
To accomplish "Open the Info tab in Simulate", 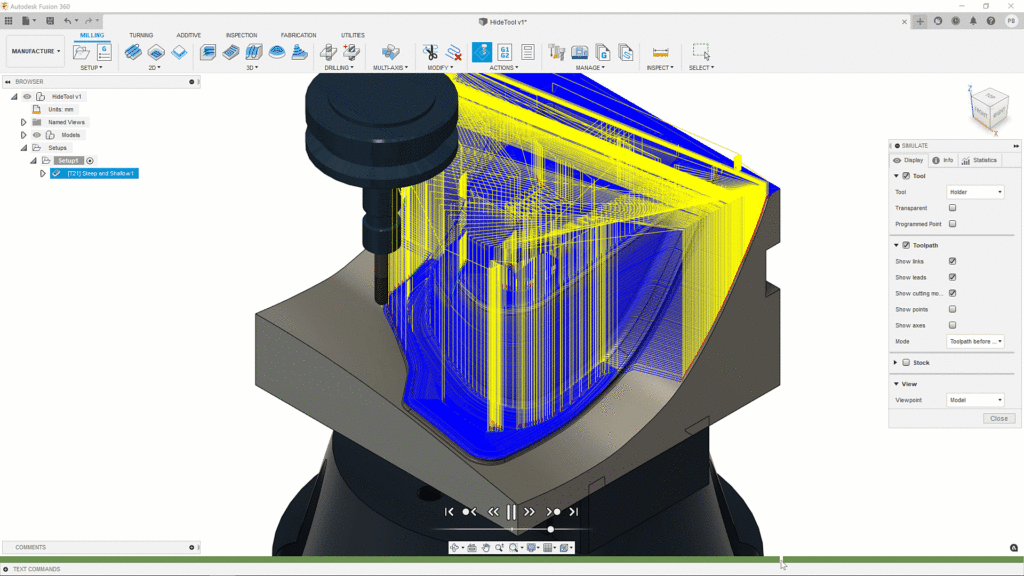I will [x=942, y=160].
